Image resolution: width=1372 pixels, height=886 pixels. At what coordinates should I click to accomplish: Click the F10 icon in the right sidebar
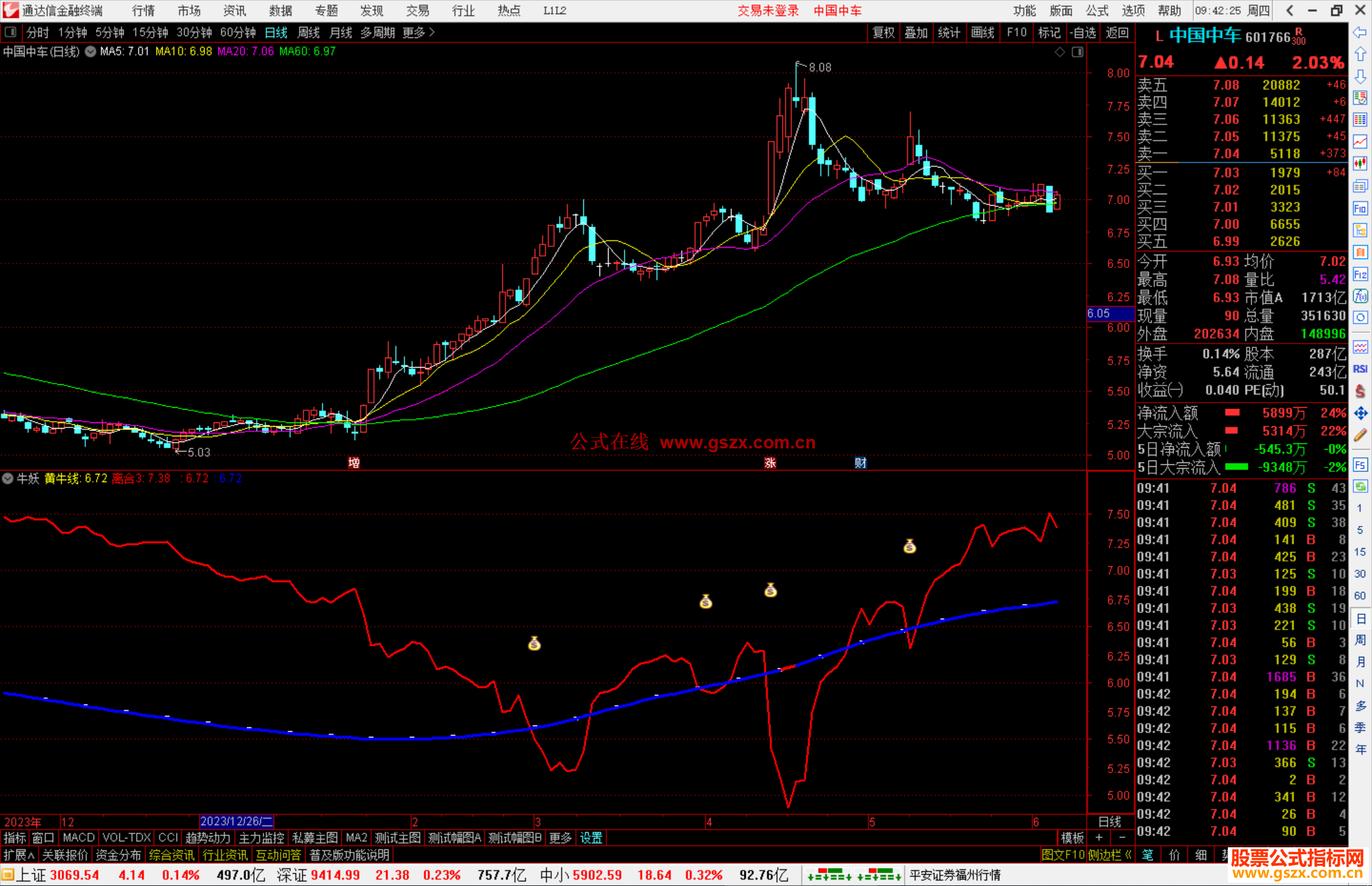click(1360, 208)
